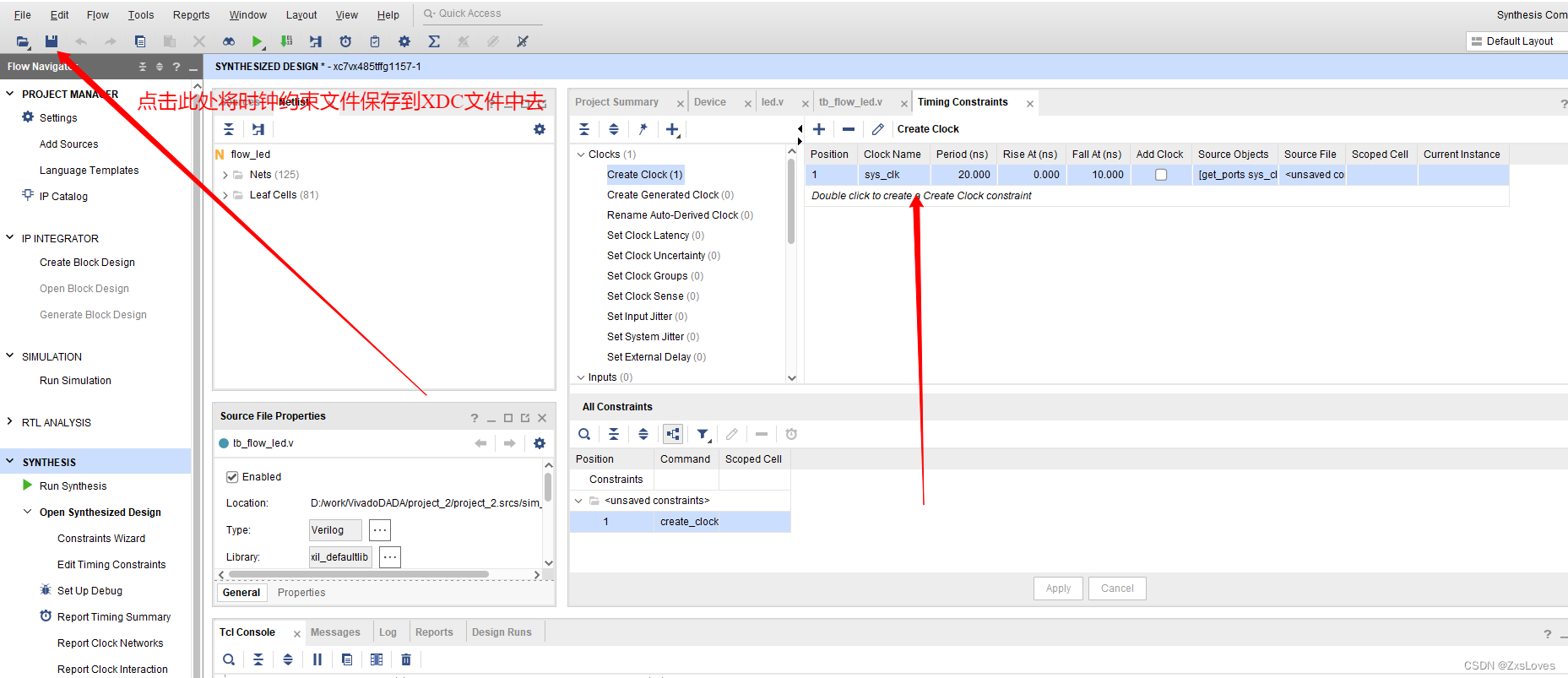Collapse all in Netlist panel toolbar
1568x678 pixels.
pyautogui.click(x=229, y=129)
